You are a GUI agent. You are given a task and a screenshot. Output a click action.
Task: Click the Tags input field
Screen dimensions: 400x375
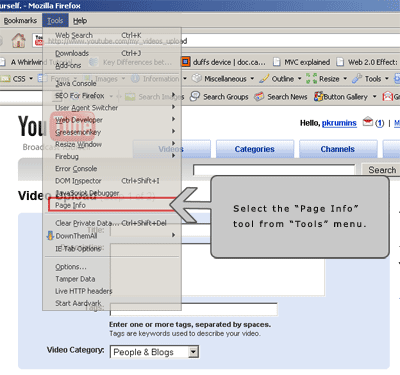point(194,309)
